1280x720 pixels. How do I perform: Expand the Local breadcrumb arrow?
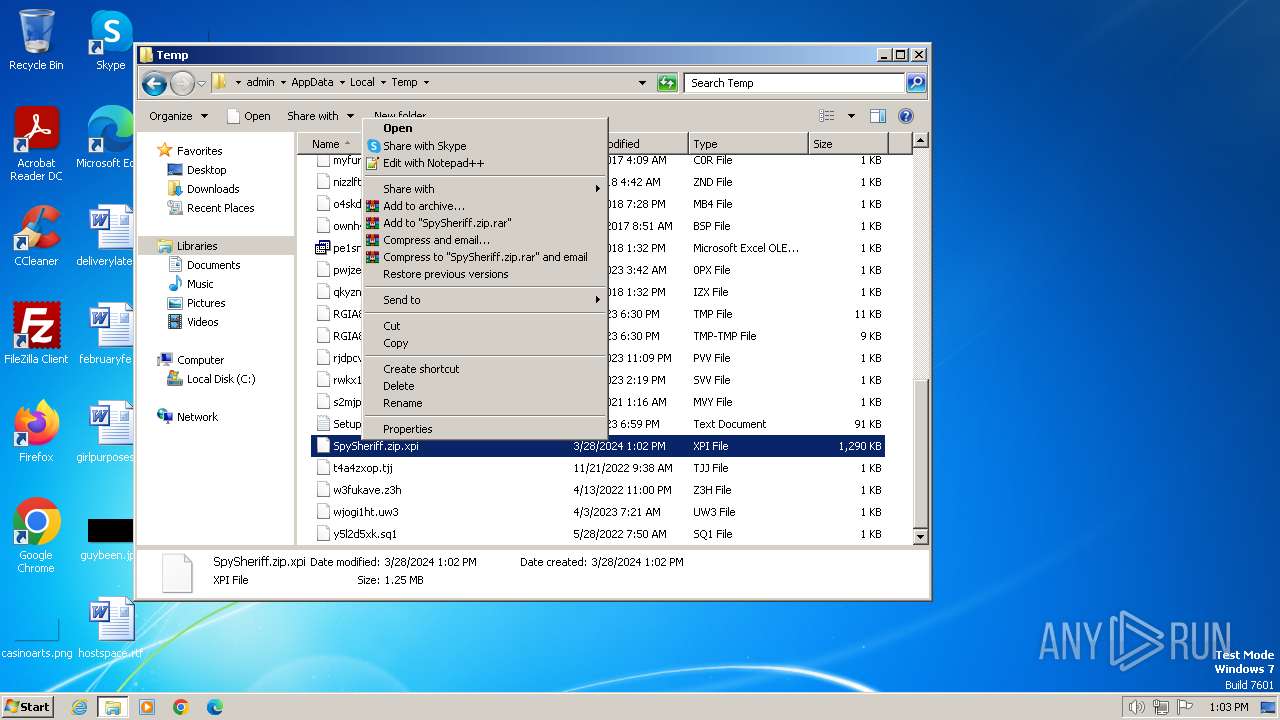coord(383,83)
